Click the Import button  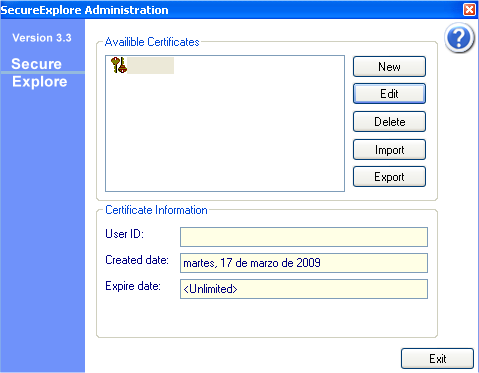click(389, 150)
